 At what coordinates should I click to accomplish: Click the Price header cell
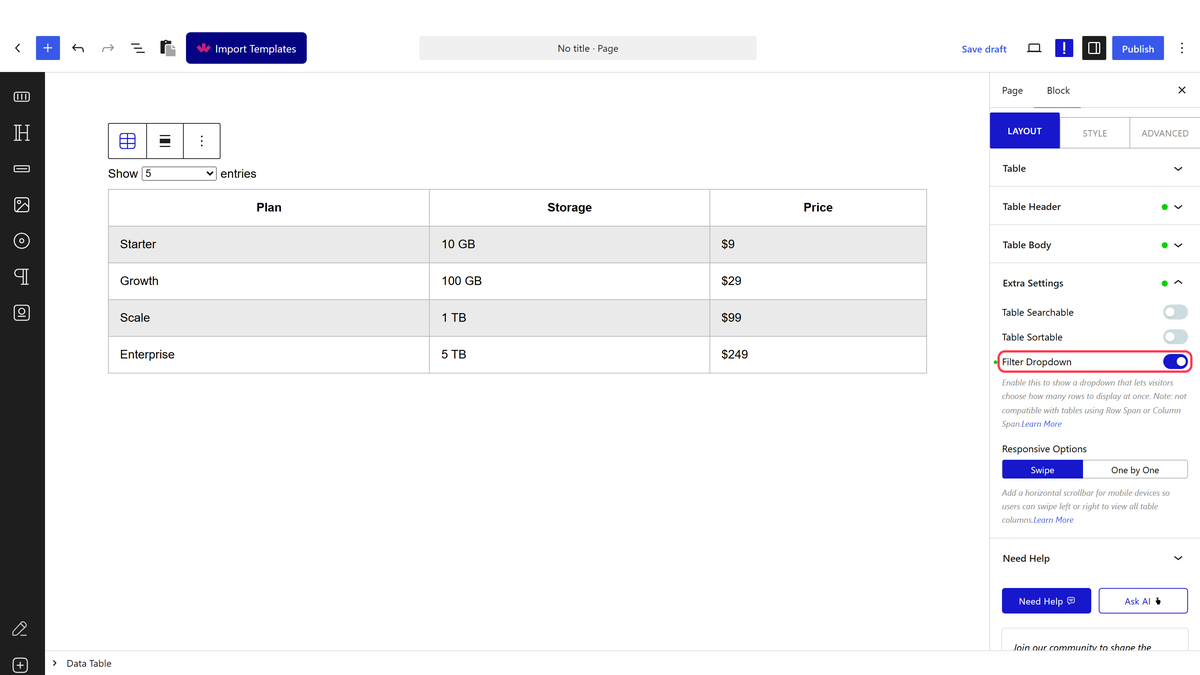tap(818, 207)
